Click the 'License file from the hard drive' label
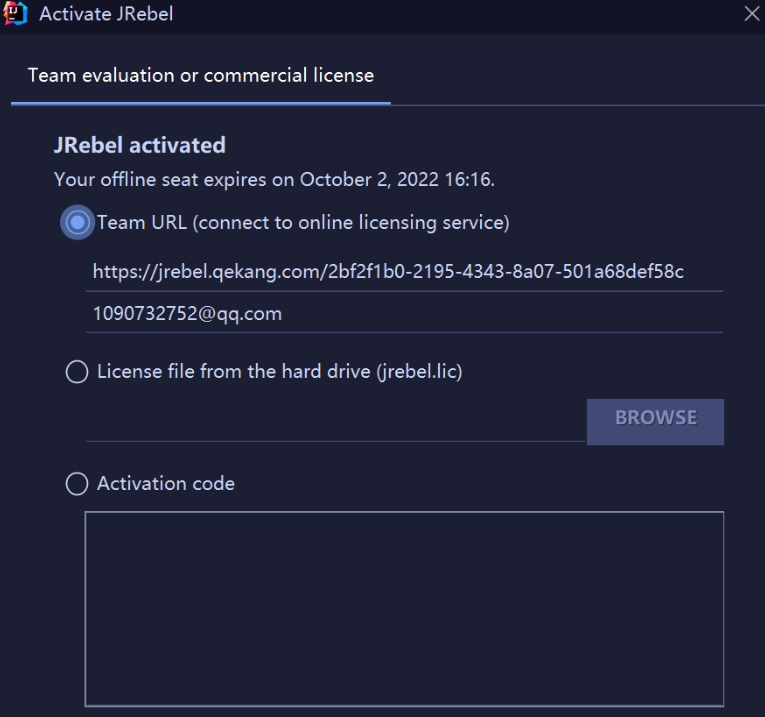765x717 pixels. tap(279, 372)
